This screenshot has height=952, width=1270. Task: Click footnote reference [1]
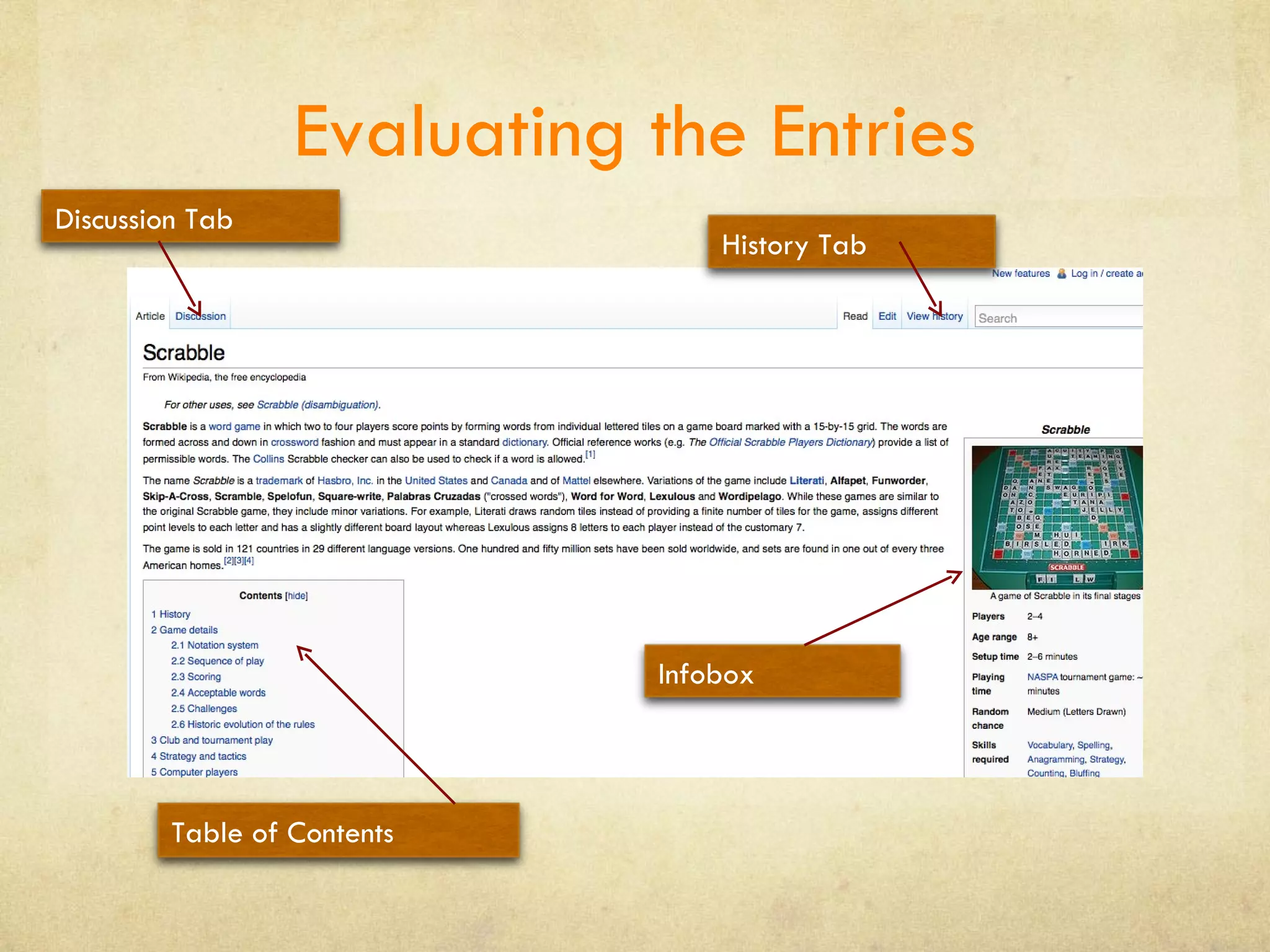coord(590,454)
